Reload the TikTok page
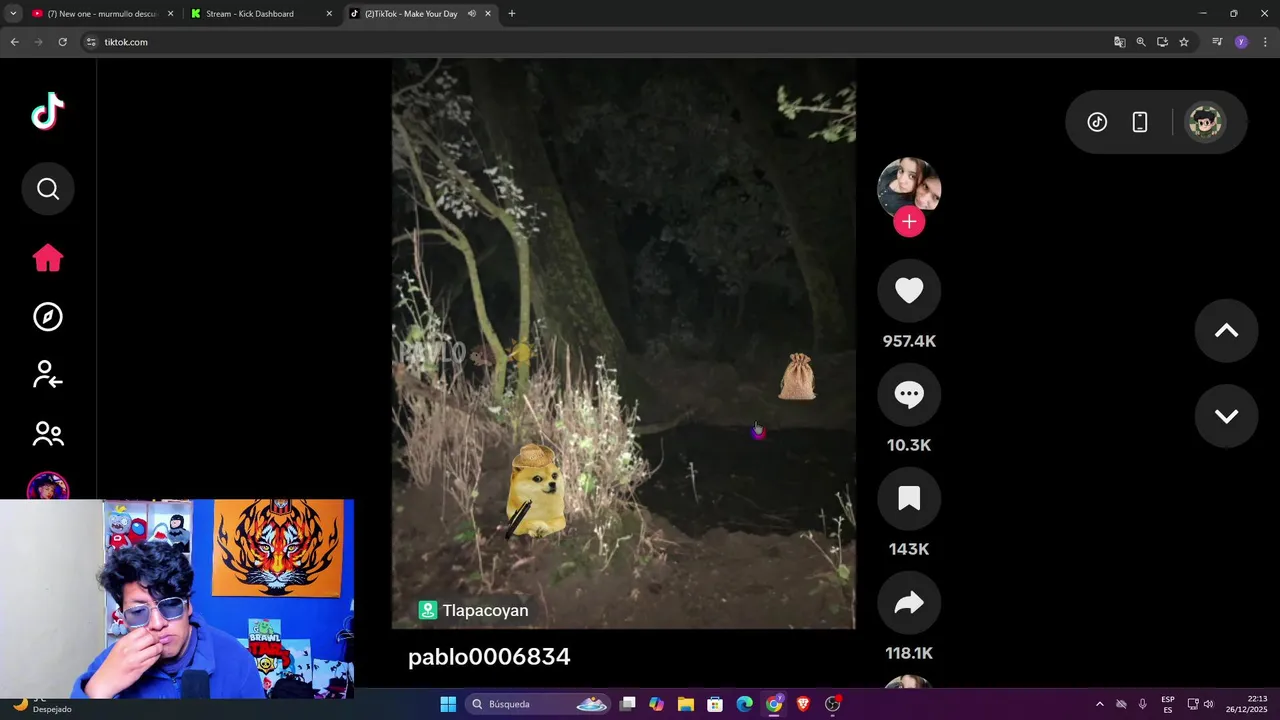This screenshot has height=720, width=1280. point(62,42)
